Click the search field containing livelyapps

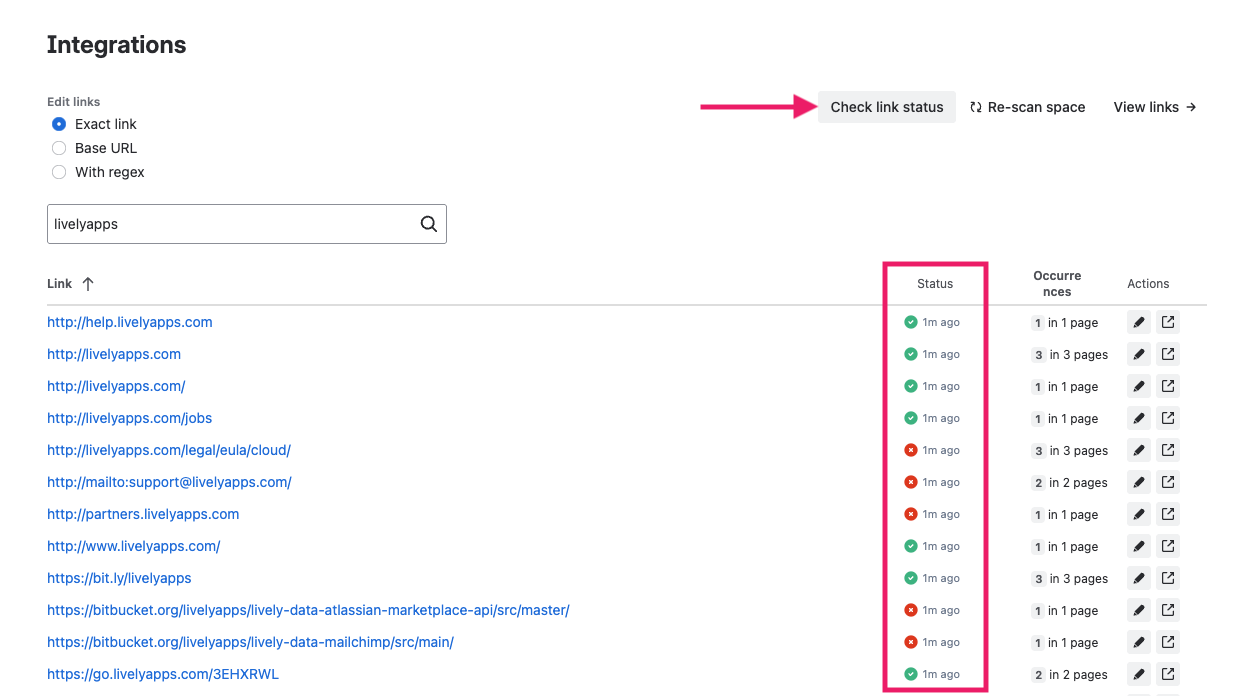230,224
